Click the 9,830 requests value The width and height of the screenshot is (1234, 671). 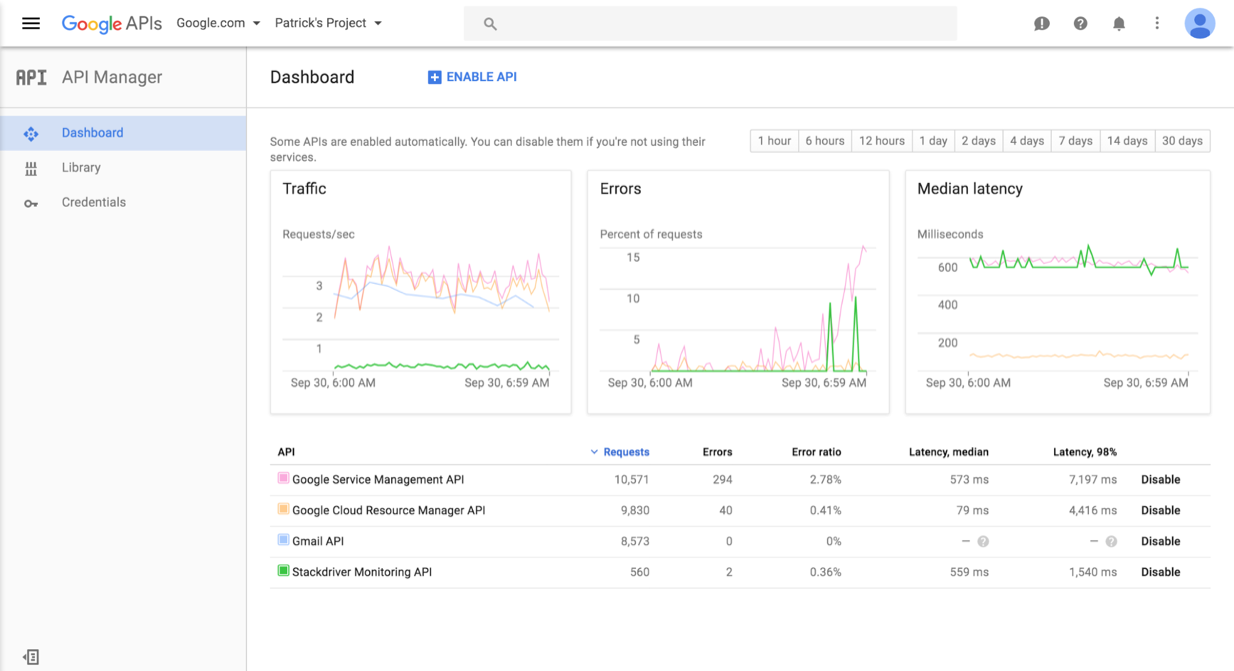(635, 511)
